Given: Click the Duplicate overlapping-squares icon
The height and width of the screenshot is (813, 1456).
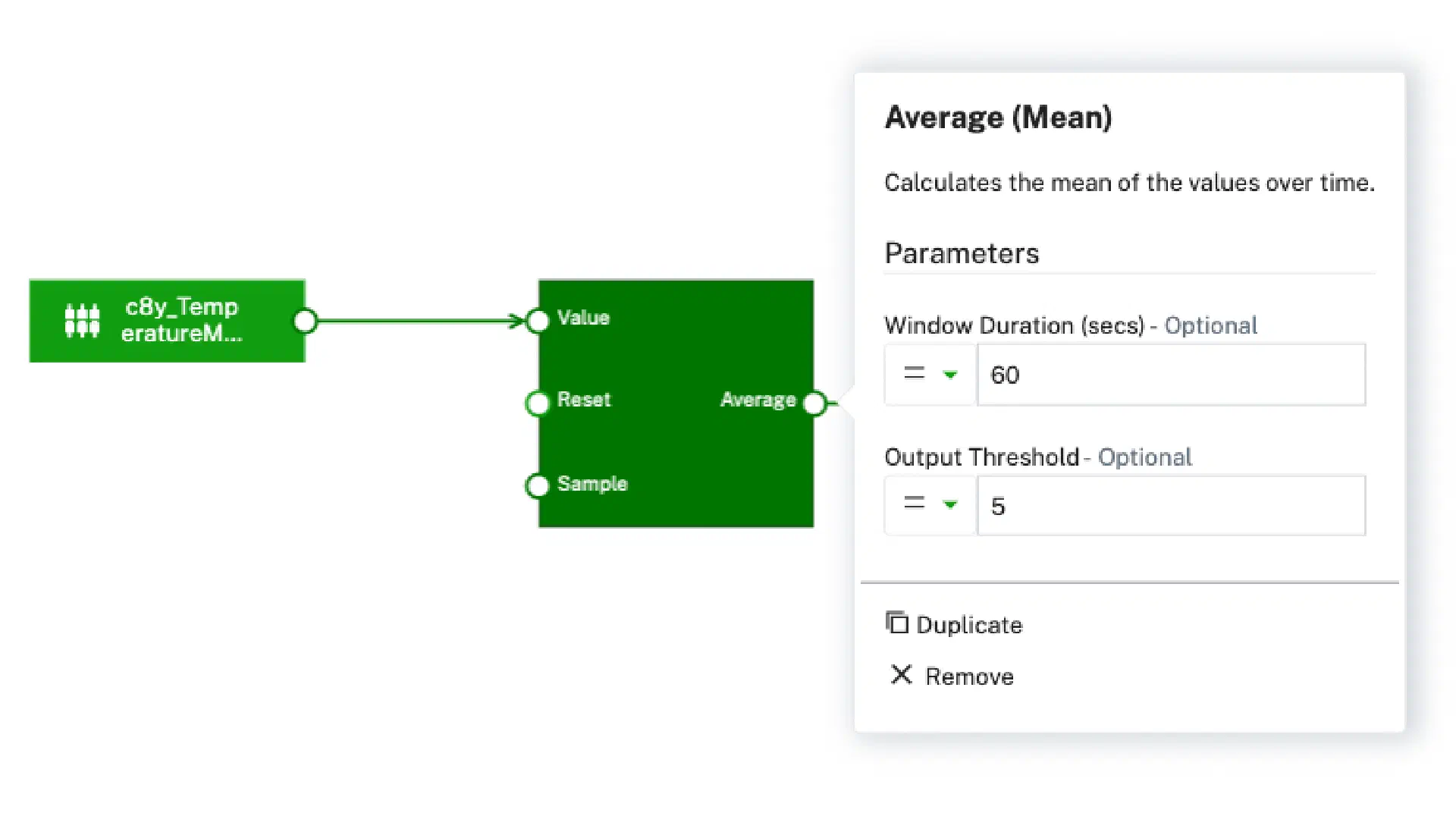Looking at the screenshot, I should 897,623.
